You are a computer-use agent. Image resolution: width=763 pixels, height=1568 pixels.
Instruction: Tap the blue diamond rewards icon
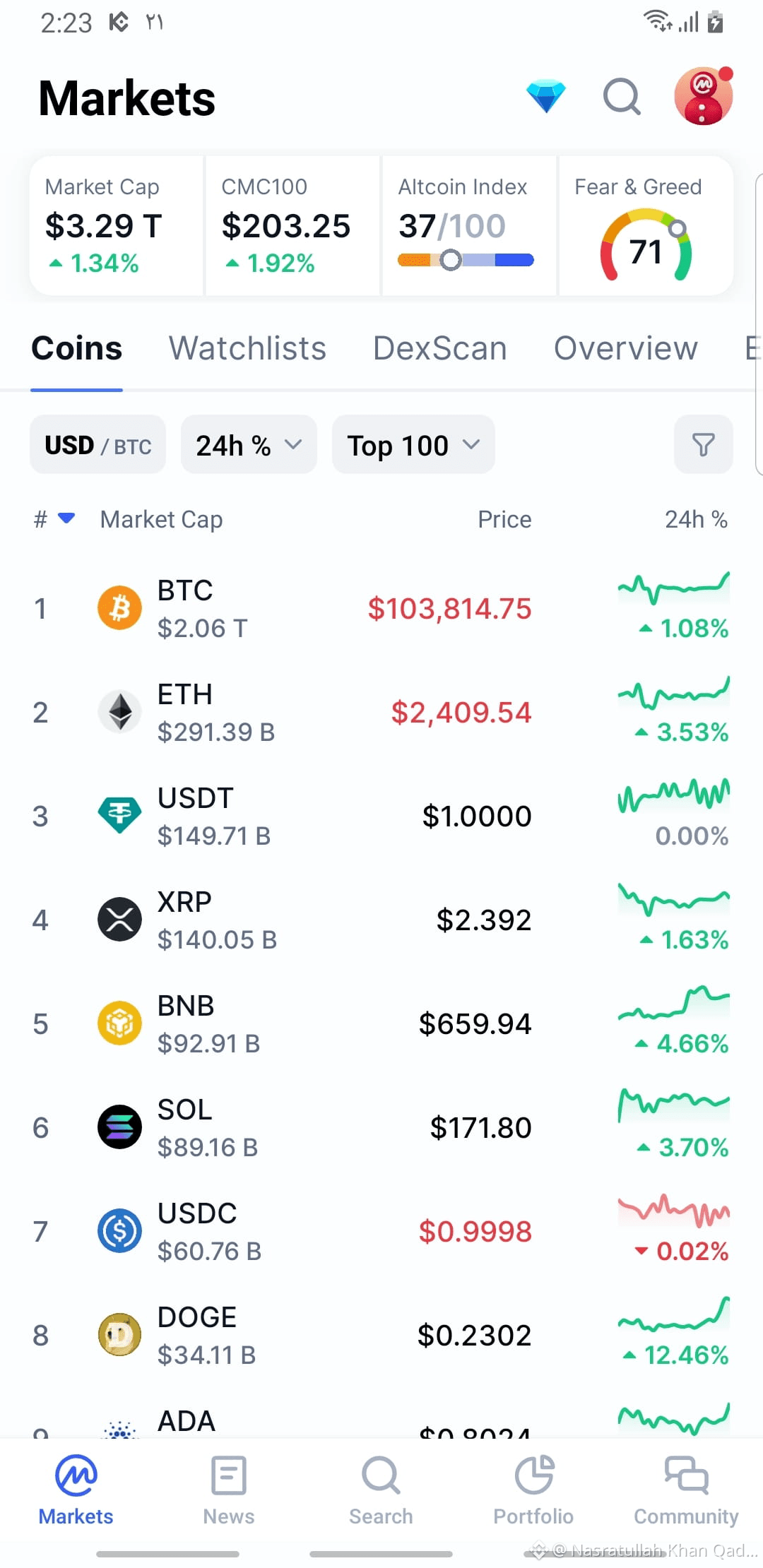point(546,97)
